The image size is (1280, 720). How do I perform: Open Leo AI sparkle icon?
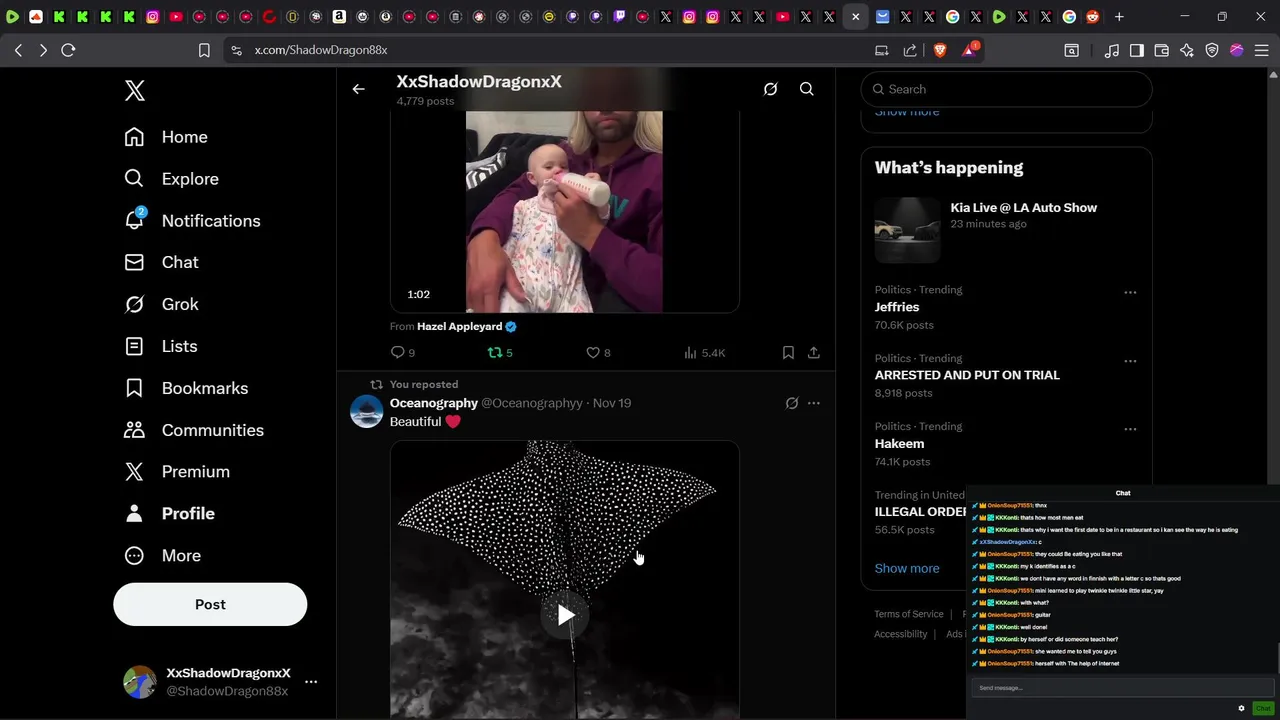point(1187,50)
